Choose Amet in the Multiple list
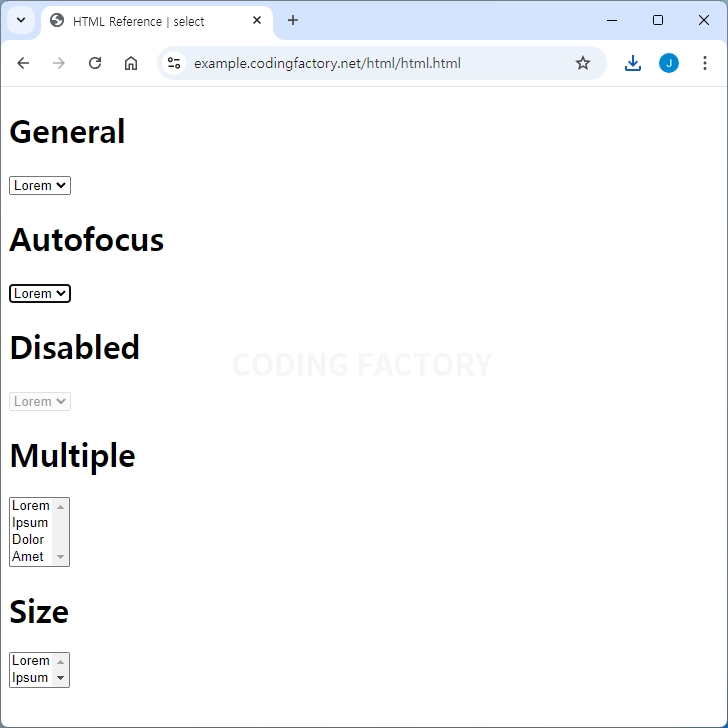The image size is (728, 728). click(x=31, y=556)
